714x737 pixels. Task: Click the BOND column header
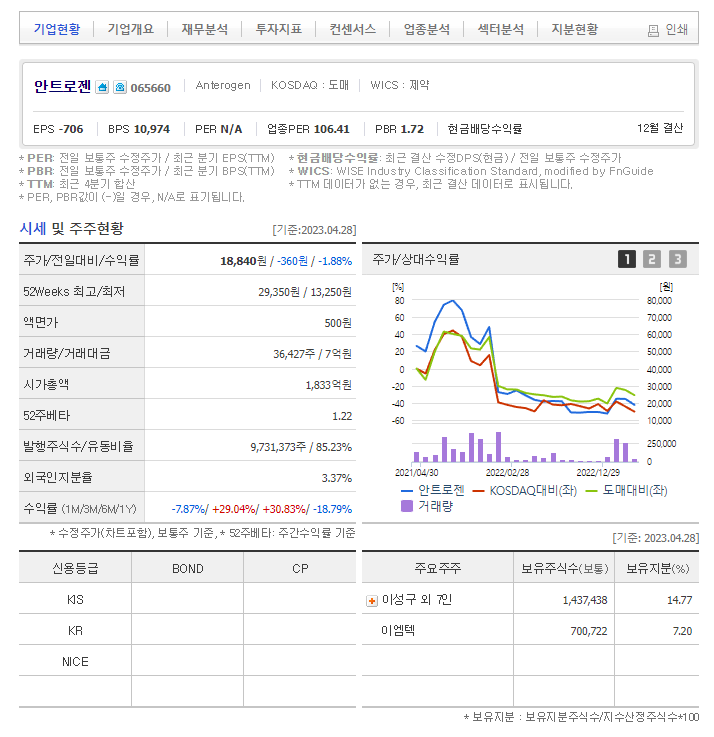(x=188, y=568)
